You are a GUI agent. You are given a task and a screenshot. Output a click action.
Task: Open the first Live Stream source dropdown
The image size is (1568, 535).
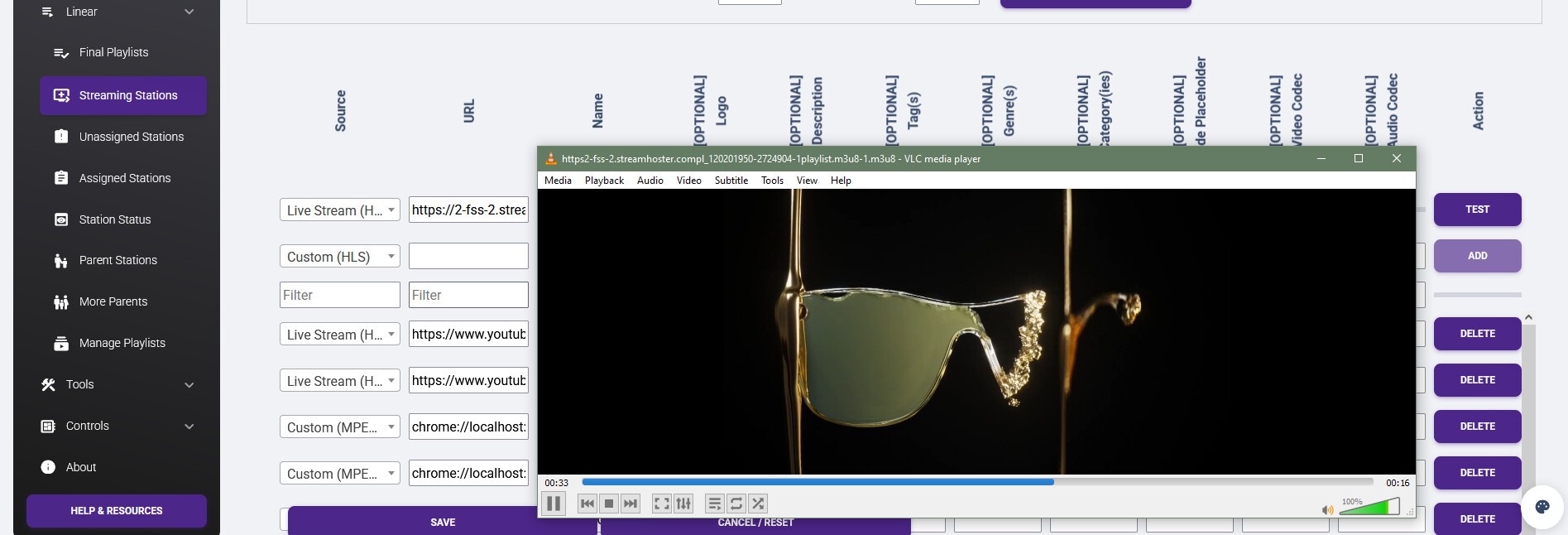click(339, 210)
